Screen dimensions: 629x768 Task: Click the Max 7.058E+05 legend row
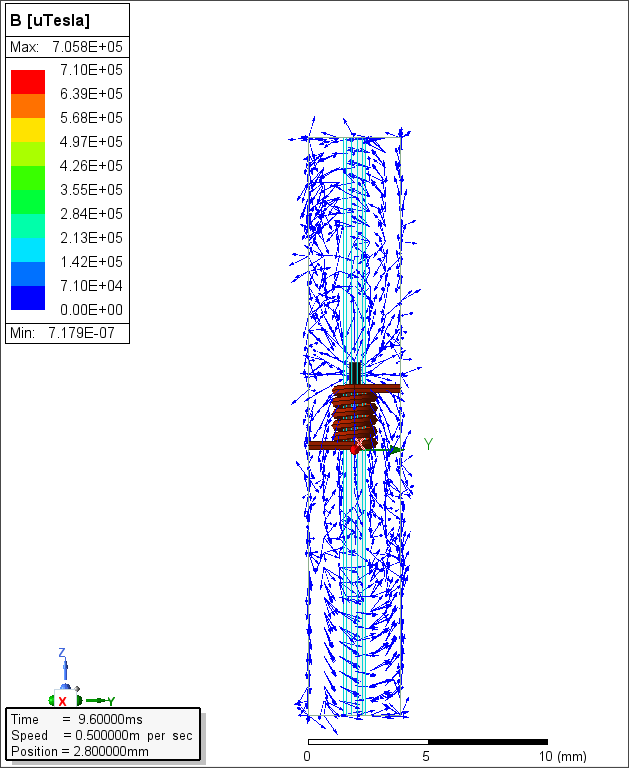[66, 47]
